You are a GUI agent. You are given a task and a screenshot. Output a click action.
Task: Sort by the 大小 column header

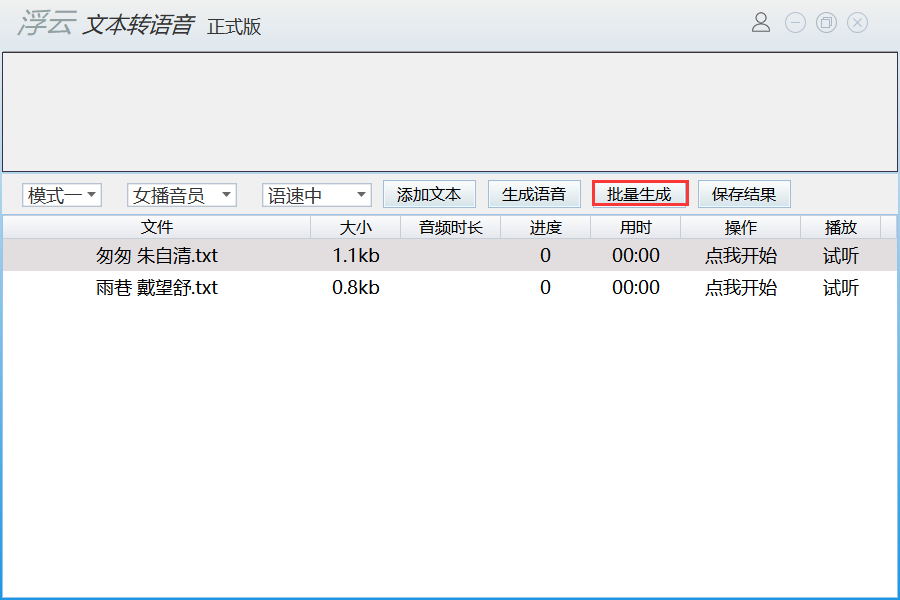(355, 227)
